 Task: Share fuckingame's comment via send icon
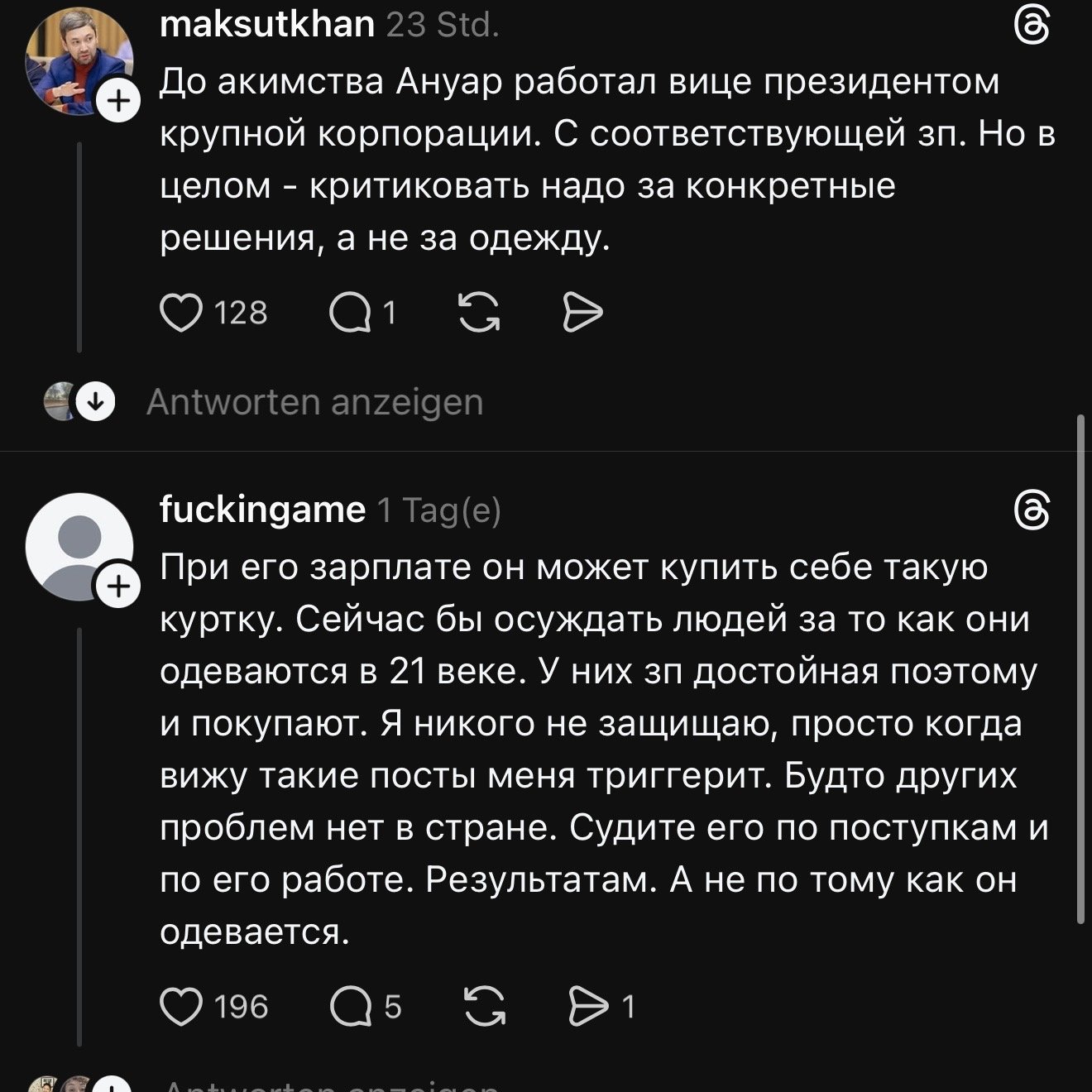pyautogui.click(x=588, y=1006)
